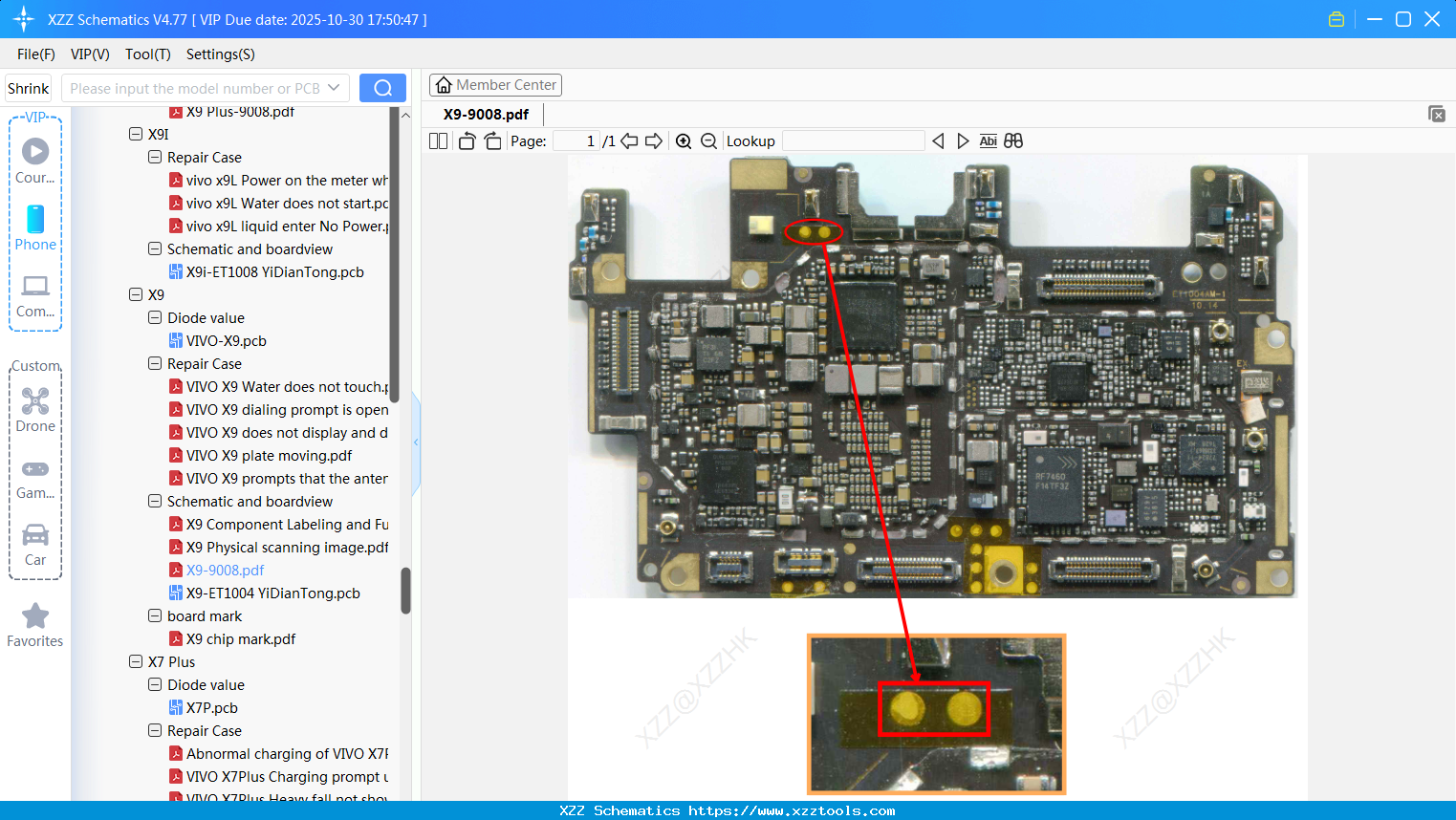Image resolution: width=1456 pixels, height=820 pixels.
Task: Collapse Schematic and boardview above X9i-ET1008
Action: [155, 249]
